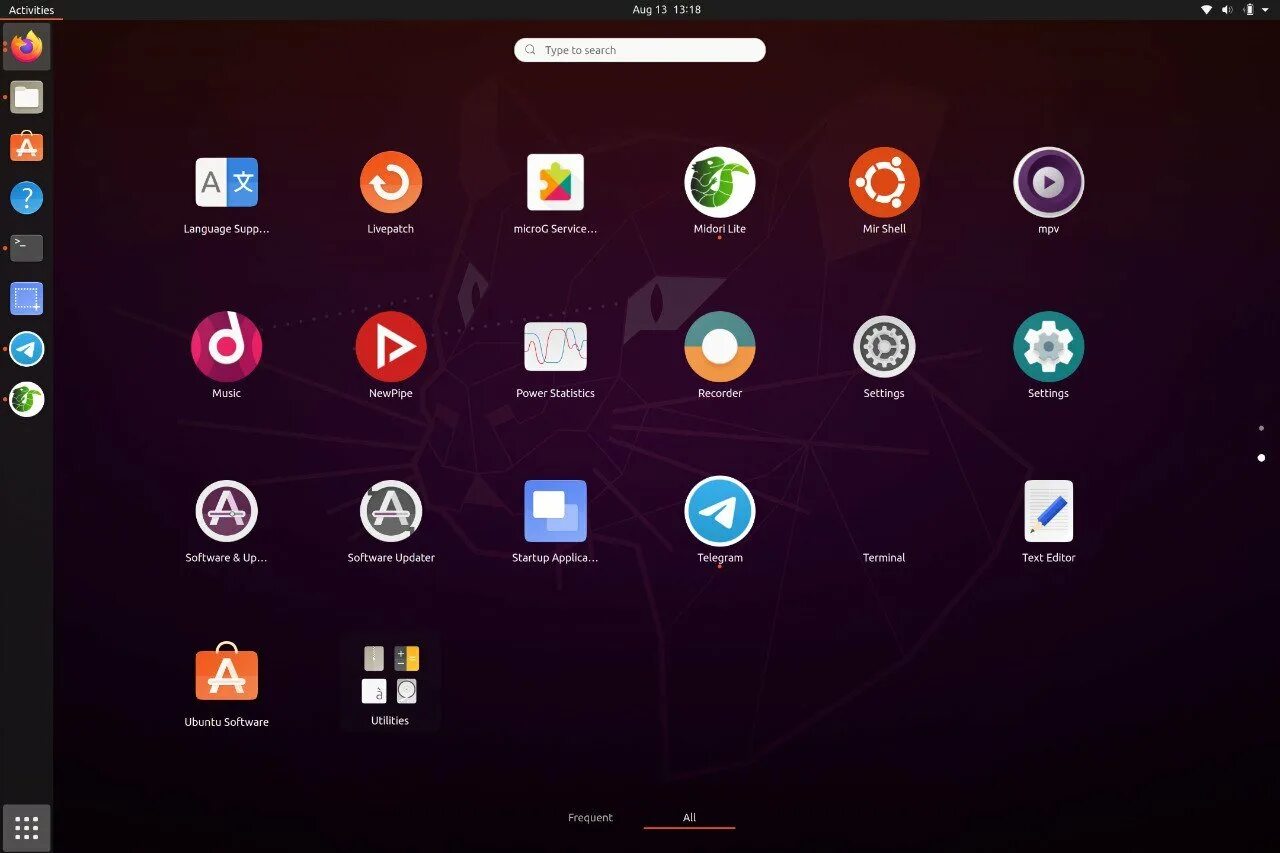Open Ubuntu Software
1280x853 pixels.
[x=226, y=675]
